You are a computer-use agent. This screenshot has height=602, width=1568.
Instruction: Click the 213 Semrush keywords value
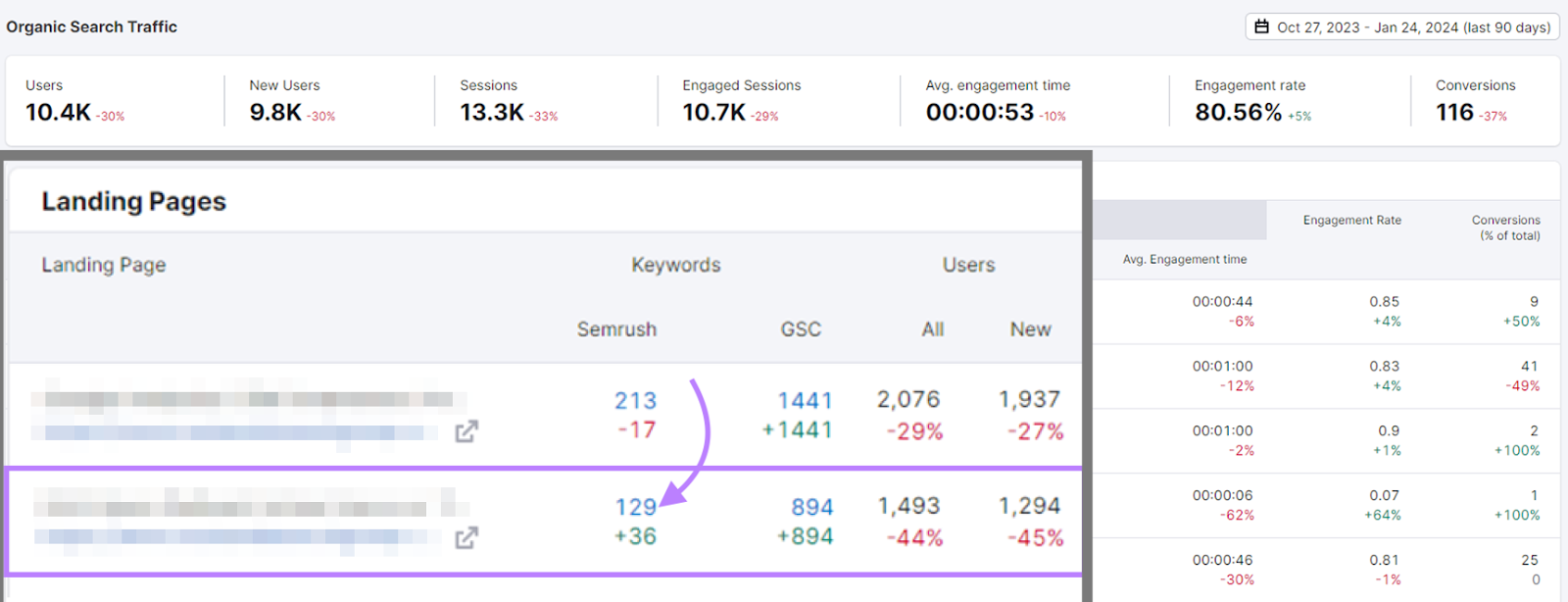click(x=635, y=400)
